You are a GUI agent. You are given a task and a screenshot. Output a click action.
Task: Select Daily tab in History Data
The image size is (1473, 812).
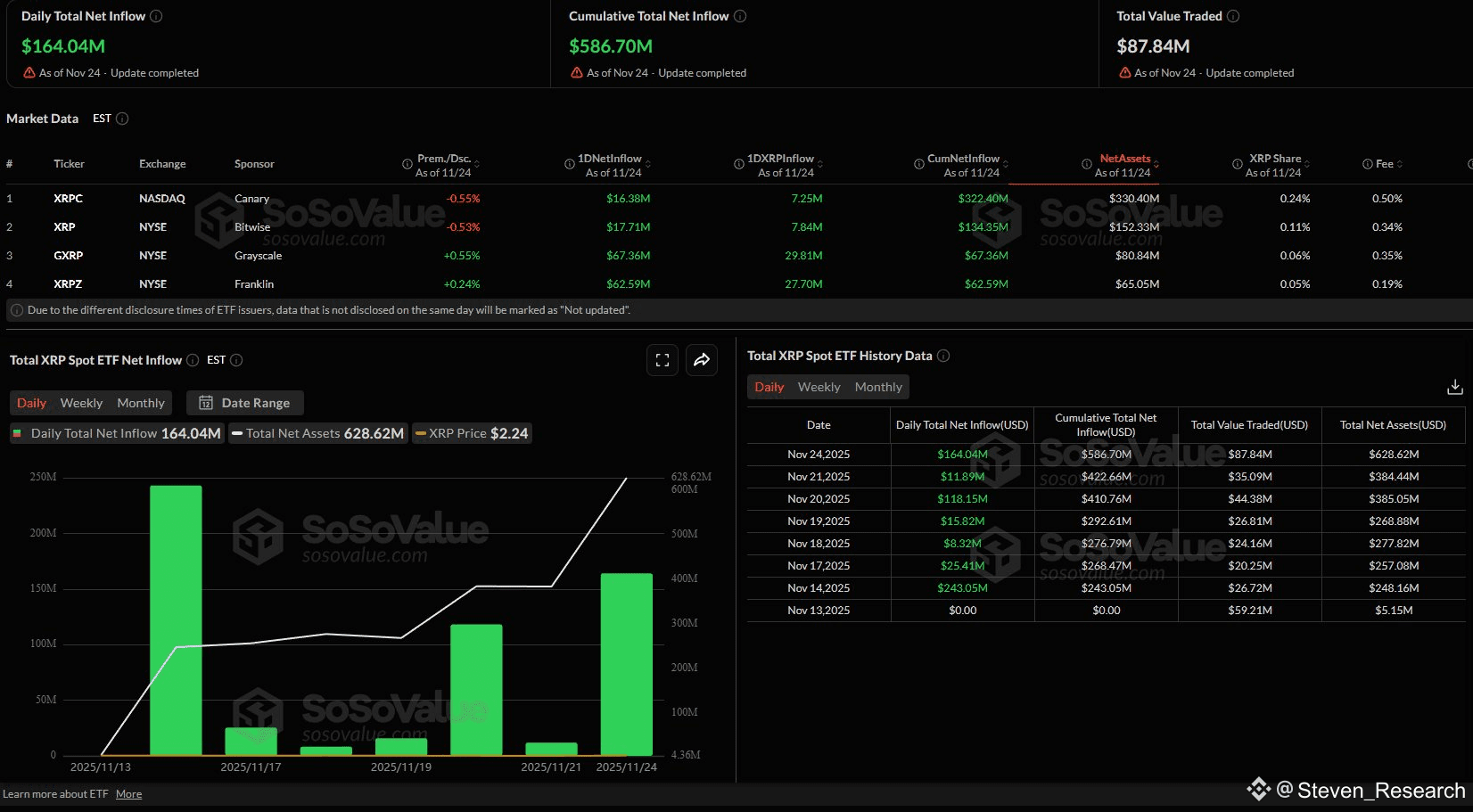(769, 387)
